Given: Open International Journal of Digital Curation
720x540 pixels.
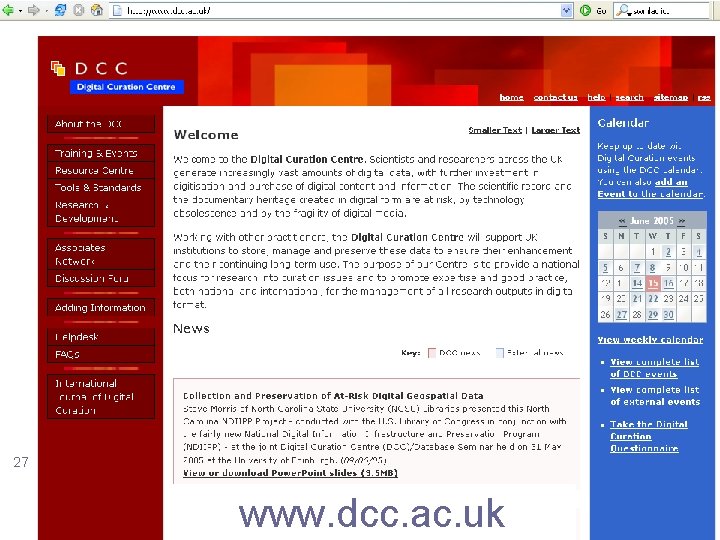Looking at the screenshot, I should tap(101, 397).
